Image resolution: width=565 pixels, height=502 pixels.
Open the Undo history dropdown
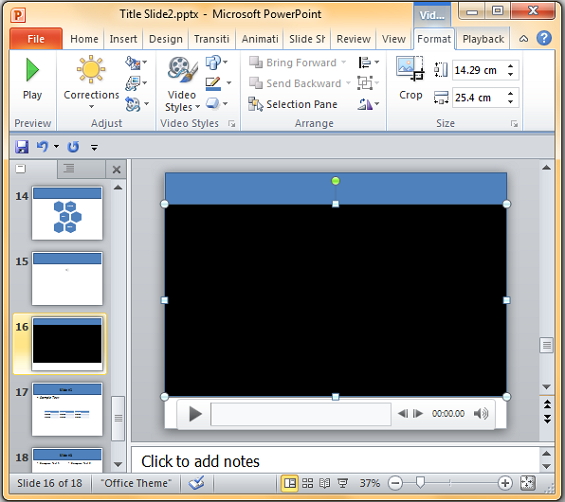[56, 147]
